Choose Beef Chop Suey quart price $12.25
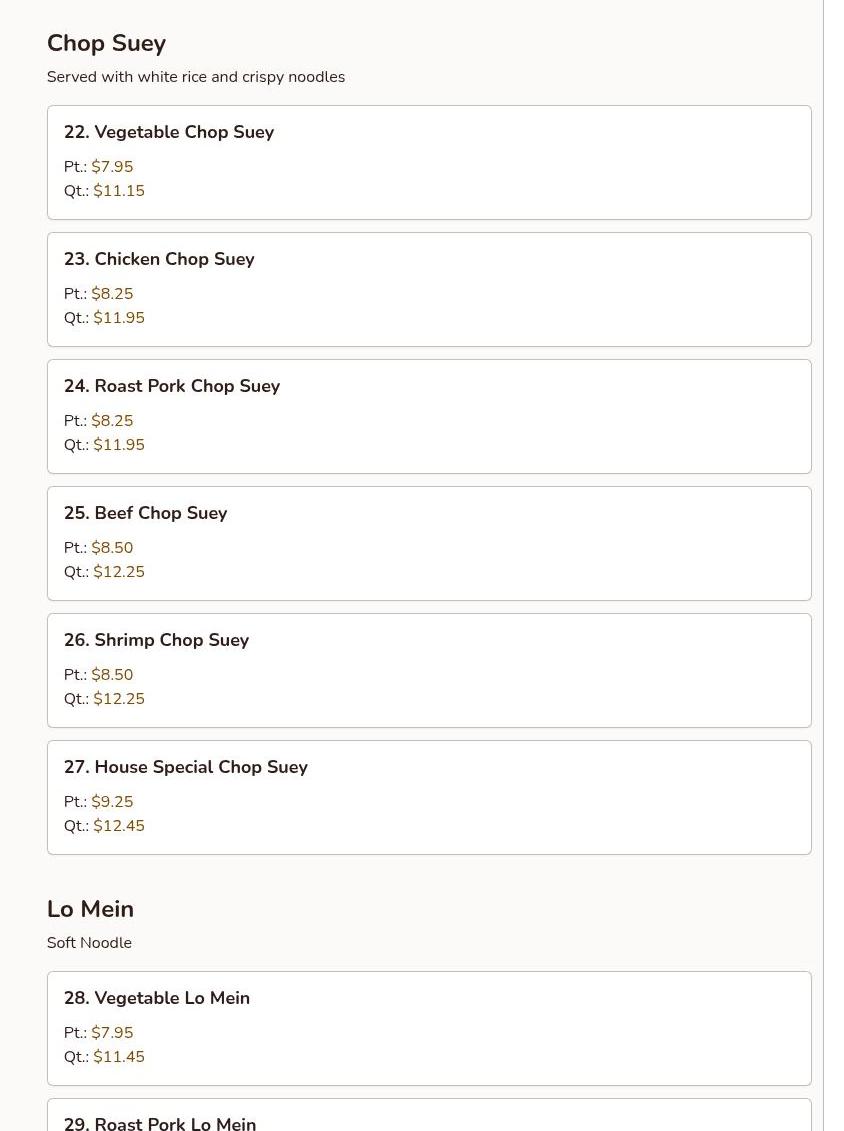844x1131 pixels. click(119, 572)
